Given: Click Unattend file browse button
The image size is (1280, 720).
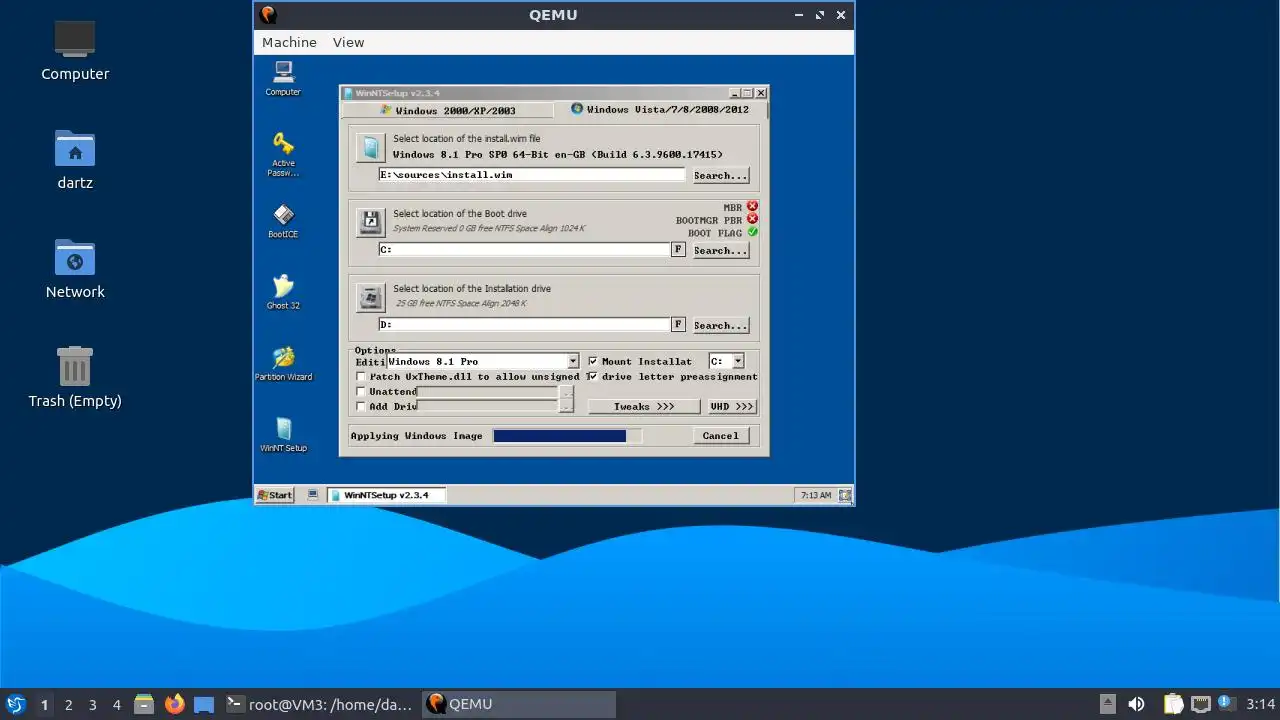Looking at the screenshot, I should pyautogui.click(x=567, y=392).
